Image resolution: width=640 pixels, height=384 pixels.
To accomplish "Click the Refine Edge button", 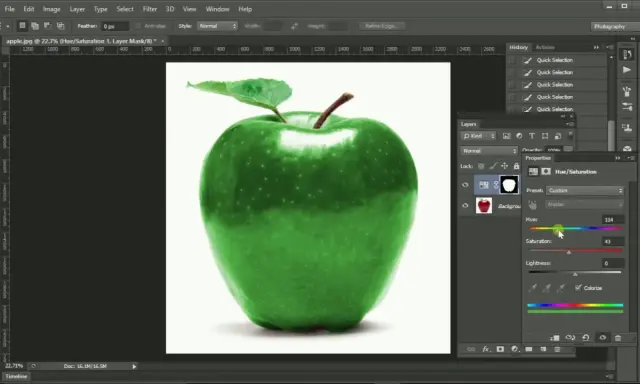I will pos(382,26).
